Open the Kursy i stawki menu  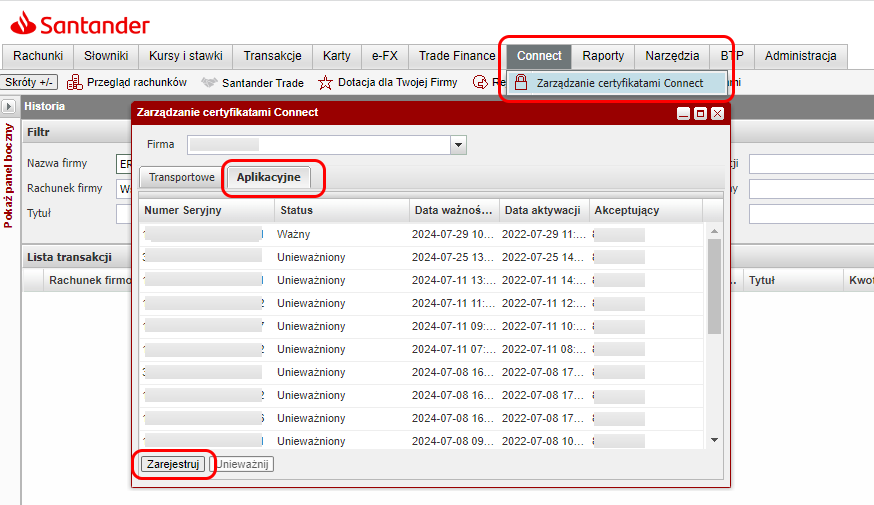186,56
